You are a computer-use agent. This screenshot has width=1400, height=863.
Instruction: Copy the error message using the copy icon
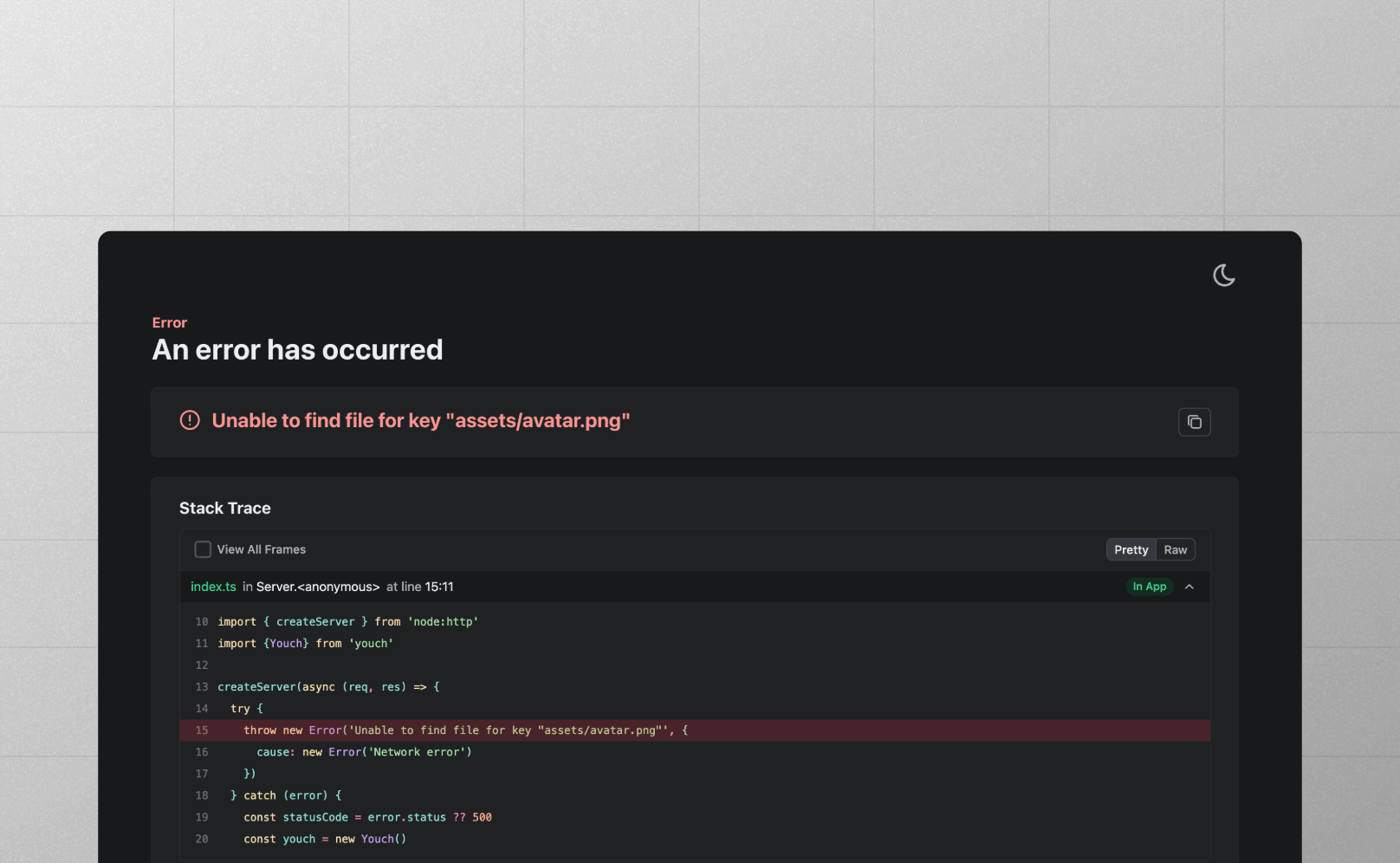pos(1194,422)
